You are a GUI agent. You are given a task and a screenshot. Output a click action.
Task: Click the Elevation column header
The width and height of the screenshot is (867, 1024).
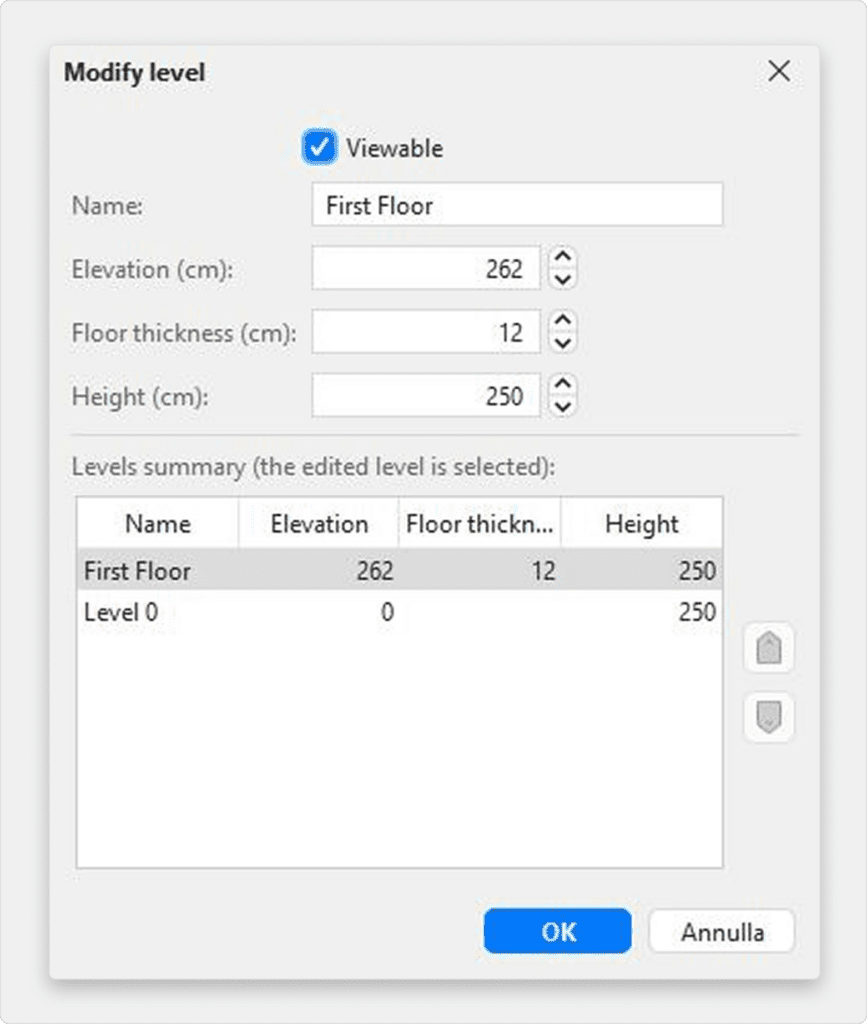point(319,524)
